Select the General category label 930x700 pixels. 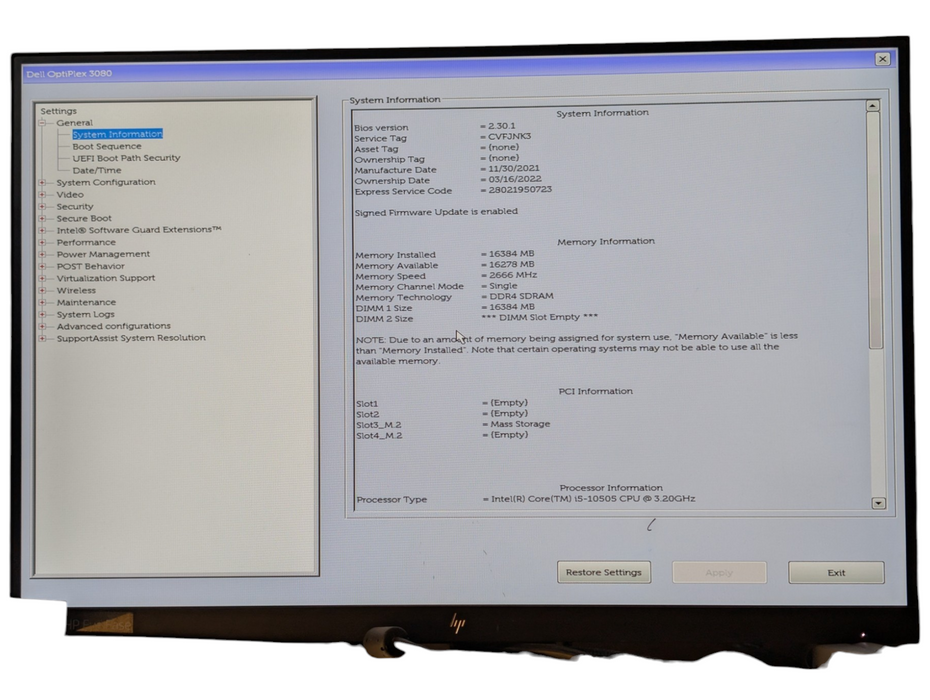(x=75, y=123)
